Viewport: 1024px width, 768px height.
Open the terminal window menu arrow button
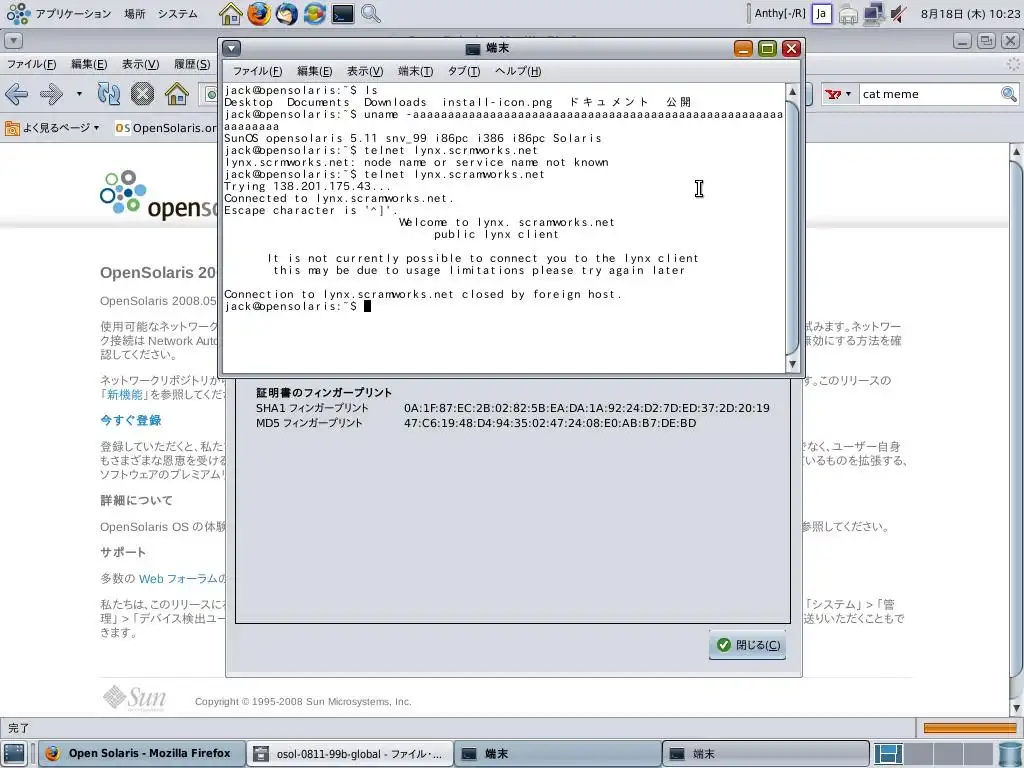232,48
